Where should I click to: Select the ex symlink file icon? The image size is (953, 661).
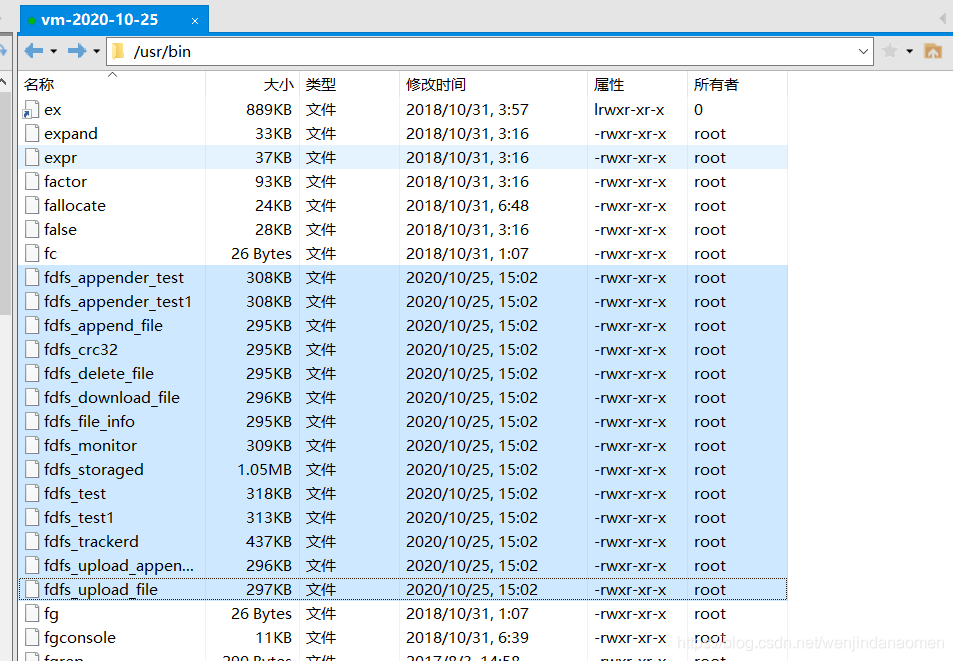(32, 110)
